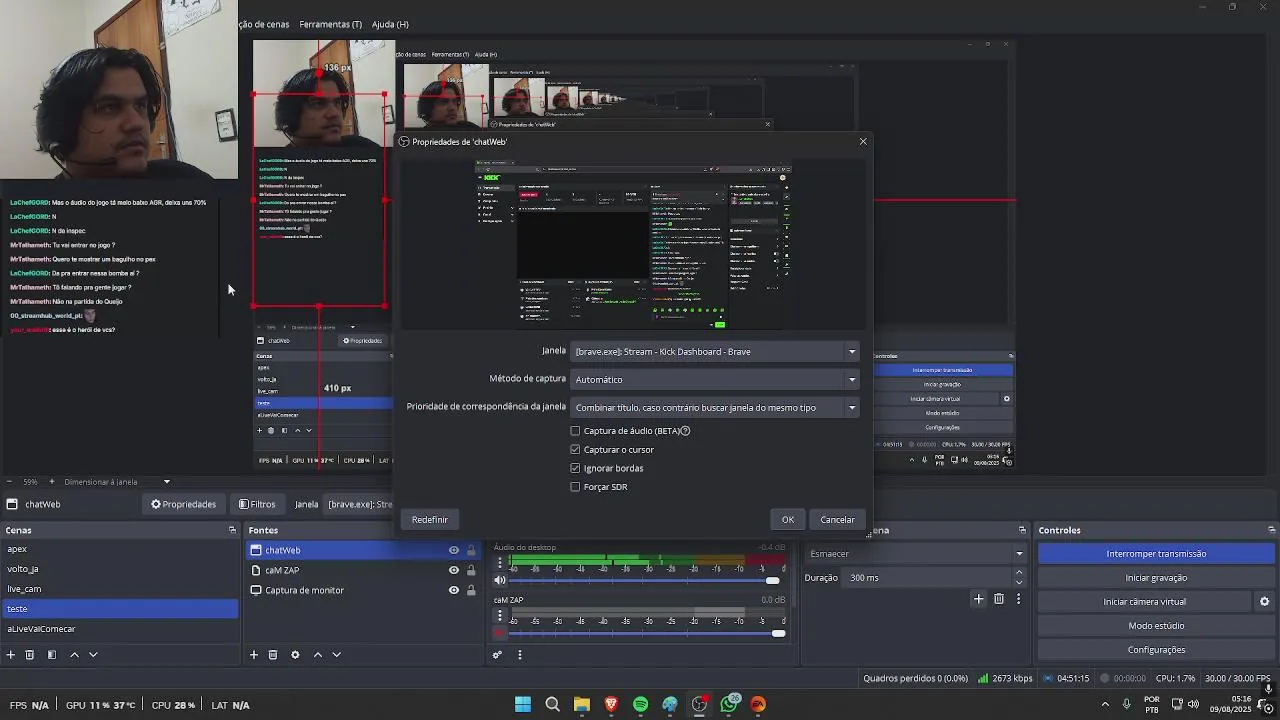Select live_cam scene

pos(119,589)
